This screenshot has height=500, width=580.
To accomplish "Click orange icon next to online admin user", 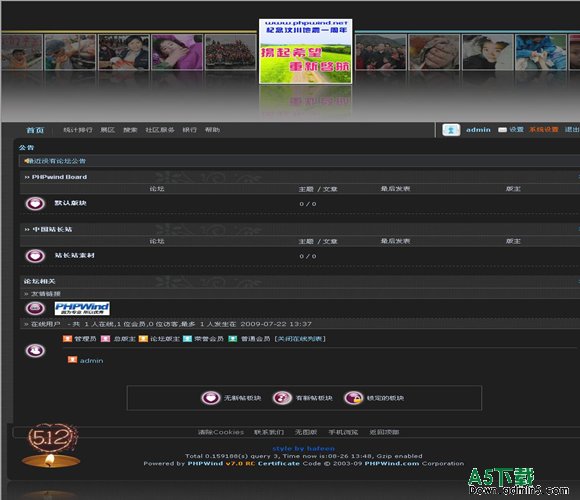I will click(72, 360).
